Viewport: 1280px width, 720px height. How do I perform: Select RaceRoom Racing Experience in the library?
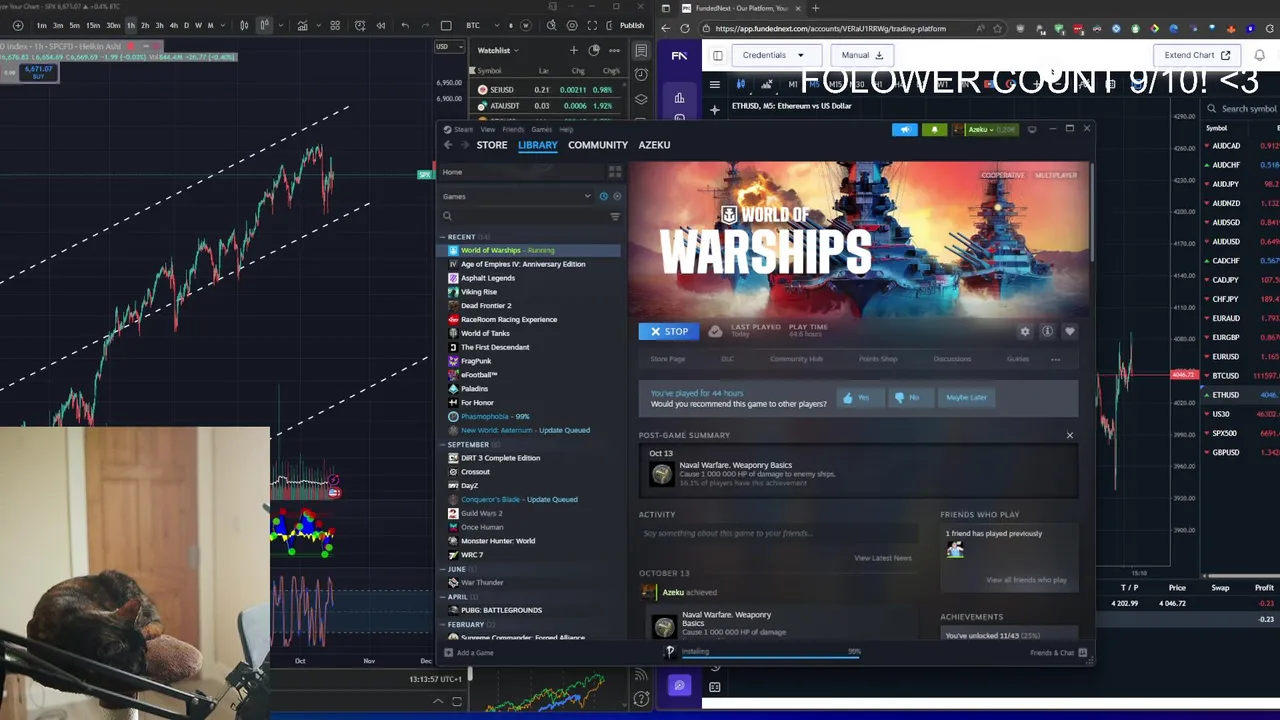click(x=509, y=319)
